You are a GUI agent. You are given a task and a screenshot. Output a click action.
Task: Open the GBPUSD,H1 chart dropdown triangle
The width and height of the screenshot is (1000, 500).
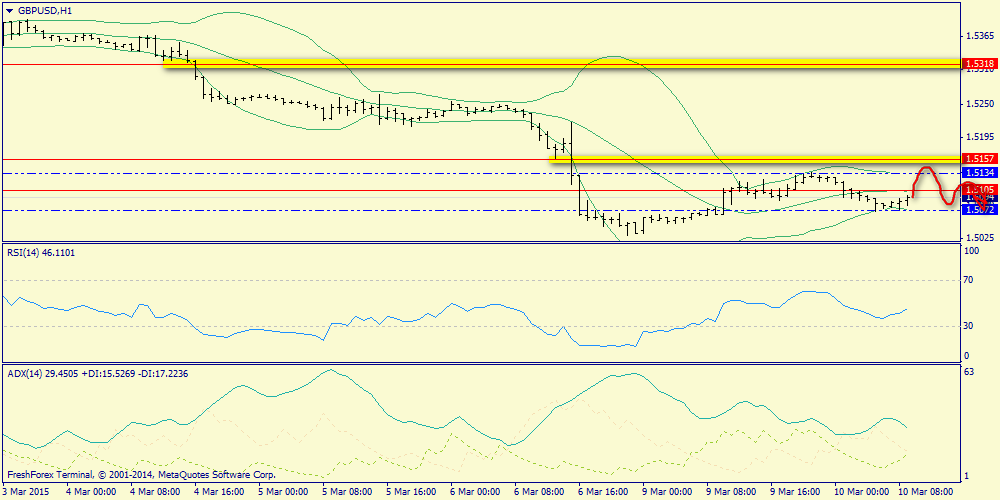click(x=9, y=10)
